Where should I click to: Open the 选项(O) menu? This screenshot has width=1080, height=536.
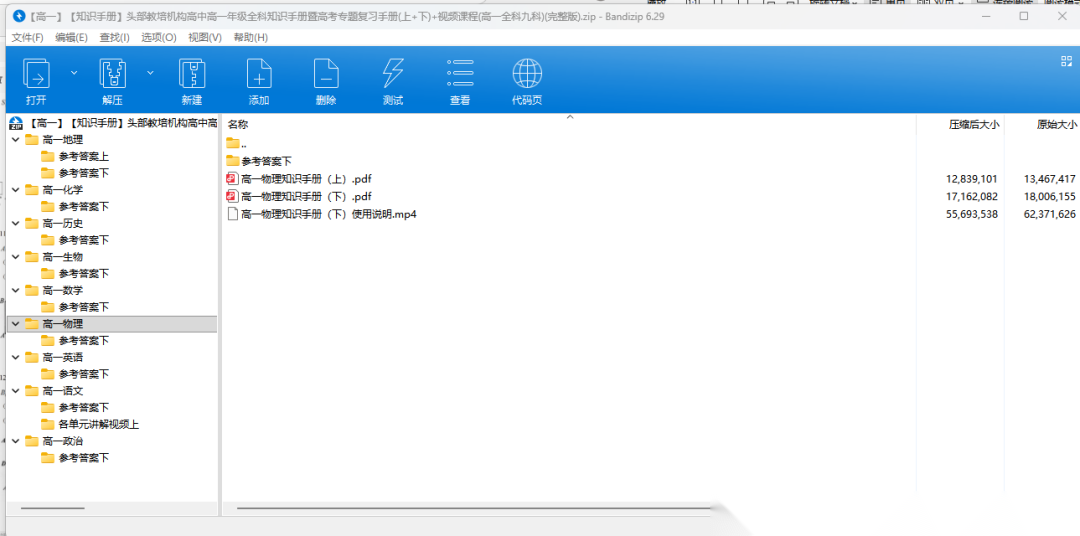pos(158,37)
